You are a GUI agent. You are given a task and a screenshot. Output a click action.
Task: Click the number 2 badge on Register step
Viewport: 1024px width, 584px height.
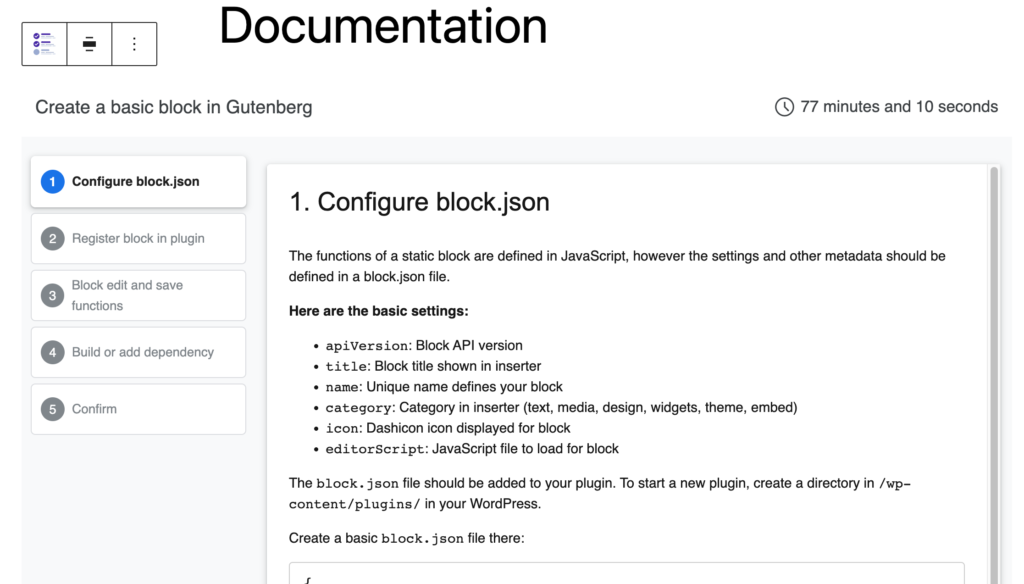(x=52, y=238)
